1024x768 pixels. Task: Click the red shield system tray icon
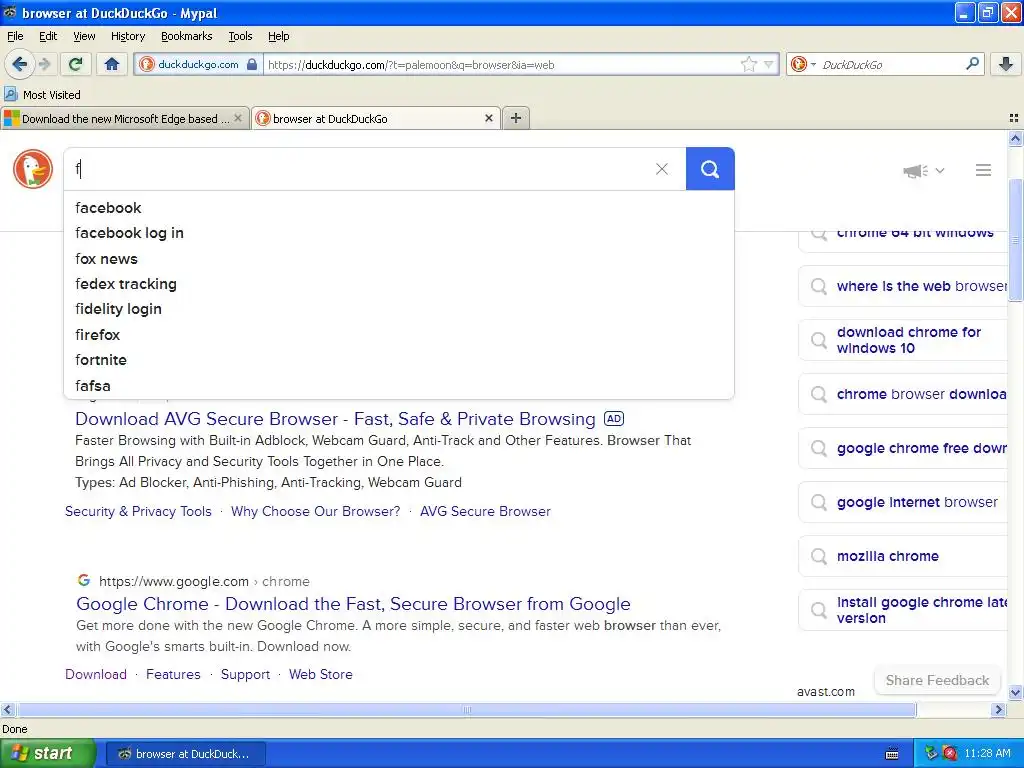tap(950, 753)
